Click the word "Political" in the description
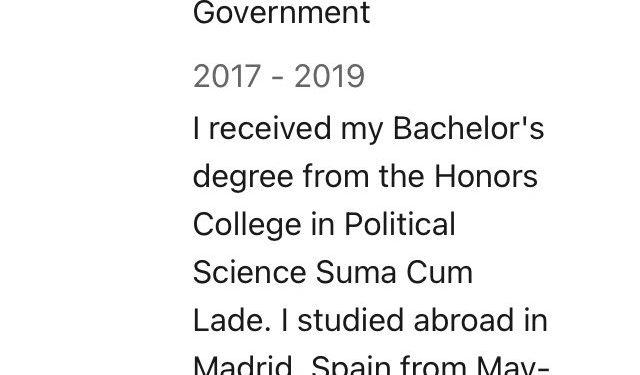 400,224
